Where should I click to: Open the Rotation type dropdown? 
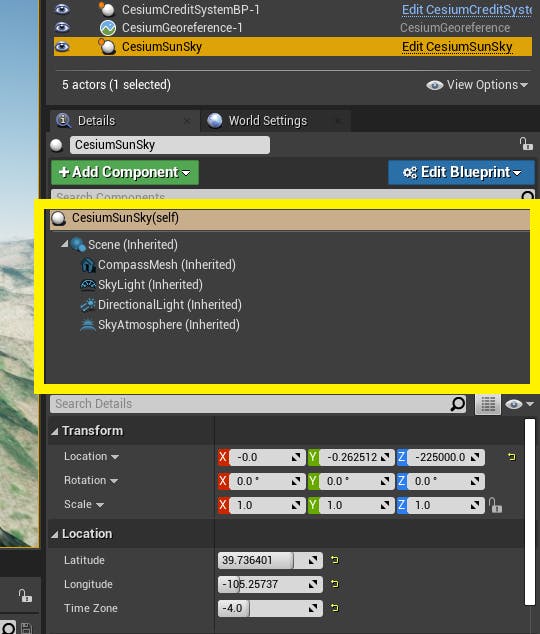click(91, 480)
